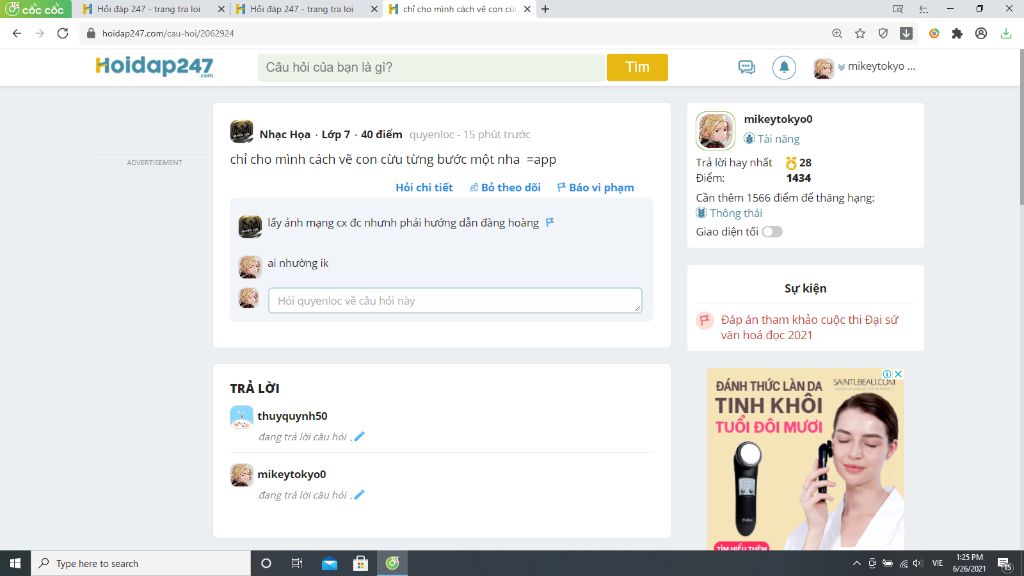
Task: Open the Hoidap247 logo home link
Action: click(154, 67)
